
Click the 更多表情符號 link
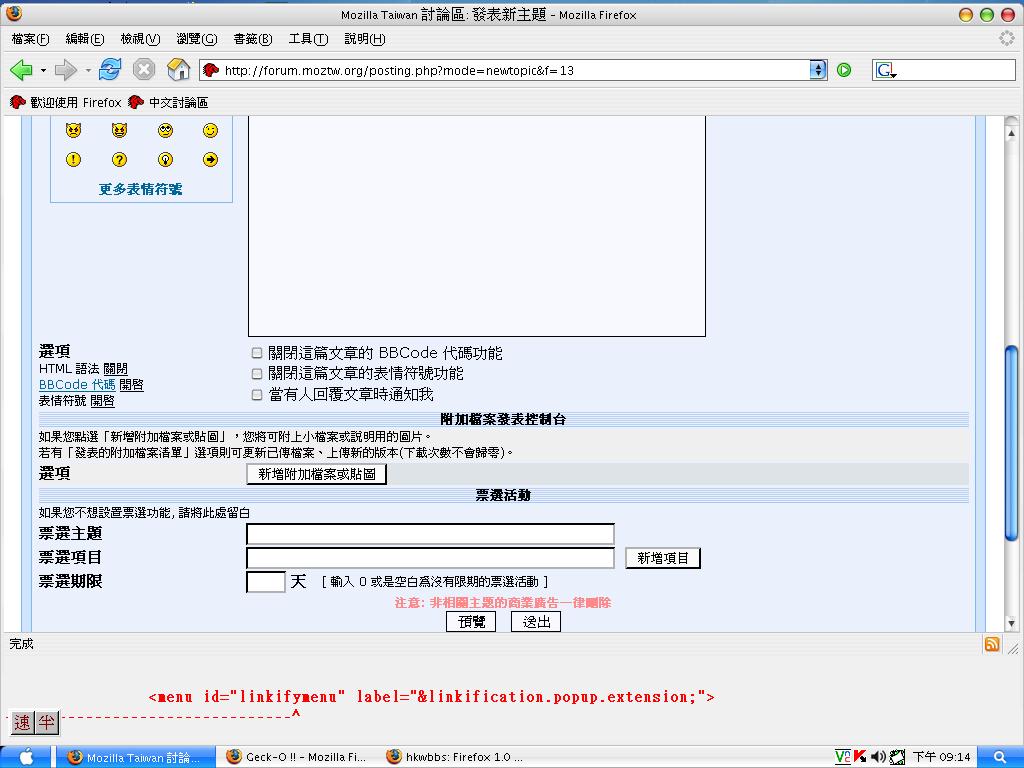click(140, 189)
